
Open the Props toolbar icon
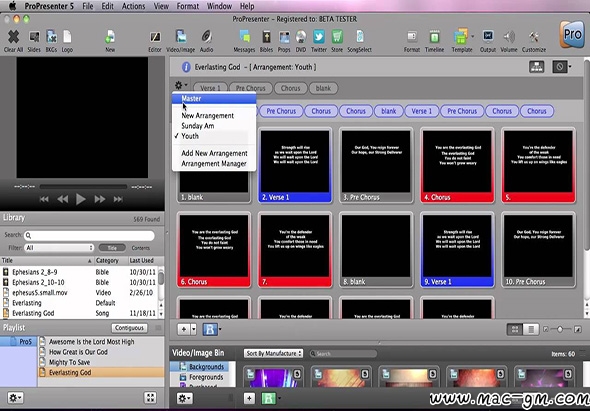(x=284, y=41)
